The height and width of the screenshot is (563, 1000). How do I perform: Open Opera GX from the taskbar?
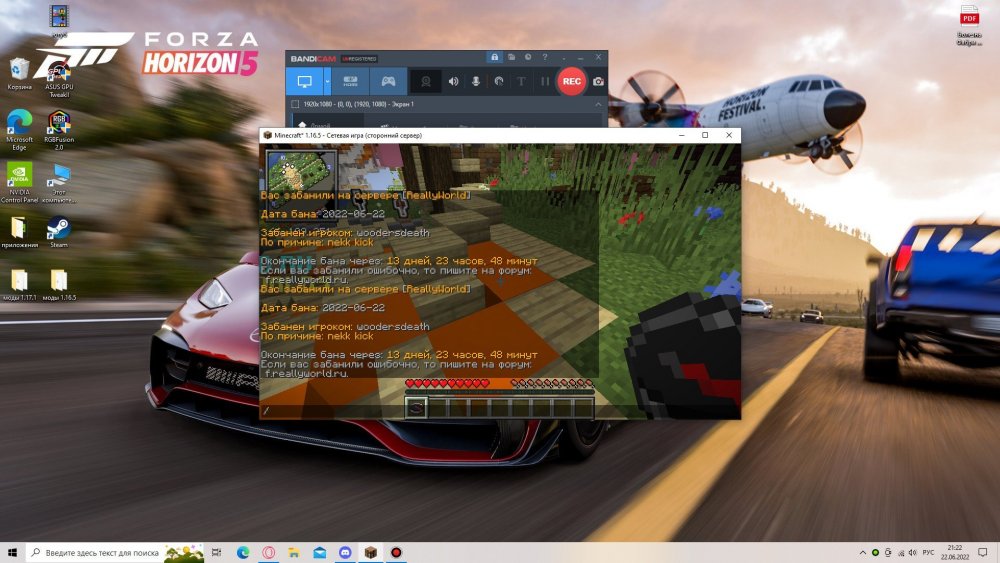(x=268, y=552)
